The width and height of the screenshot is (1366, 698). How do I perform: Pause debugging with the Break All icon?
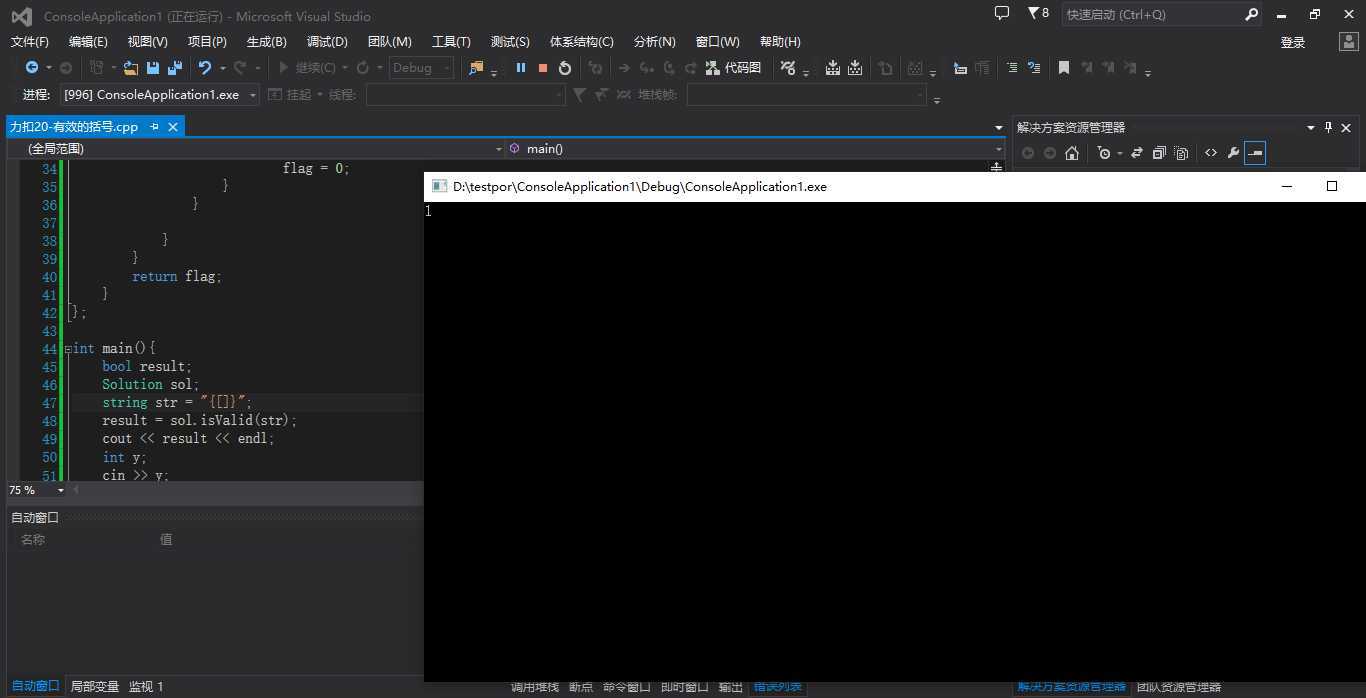click(x=521, y=68)
